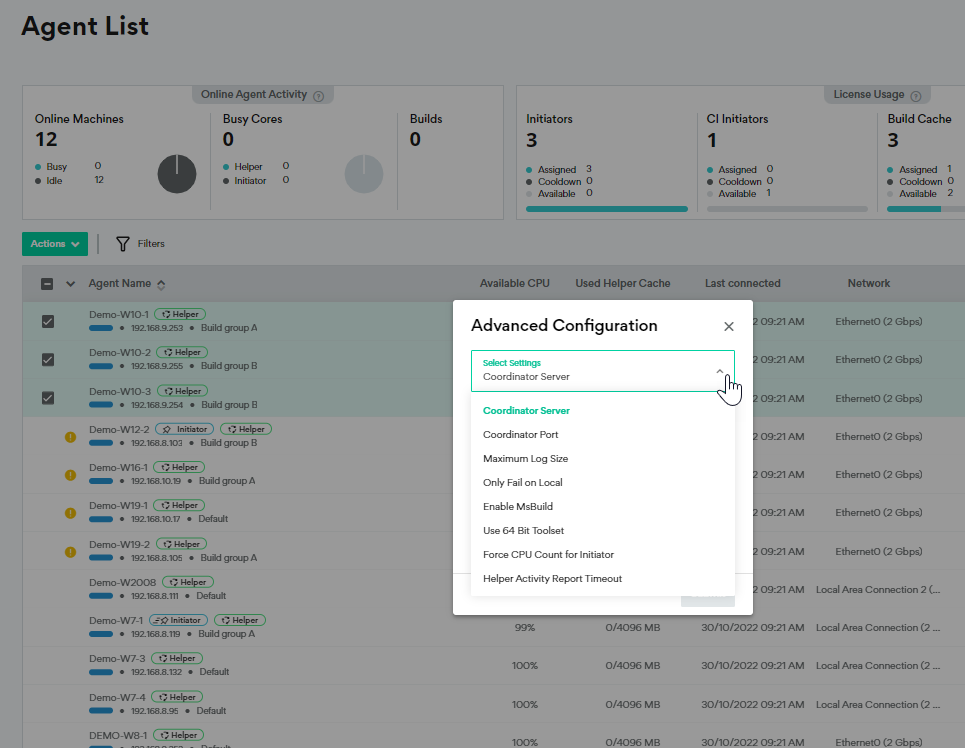The height and width of the screenshot is (748, 965).
Task: Toggle the select-all checkbox in table header
Action: 47,284
